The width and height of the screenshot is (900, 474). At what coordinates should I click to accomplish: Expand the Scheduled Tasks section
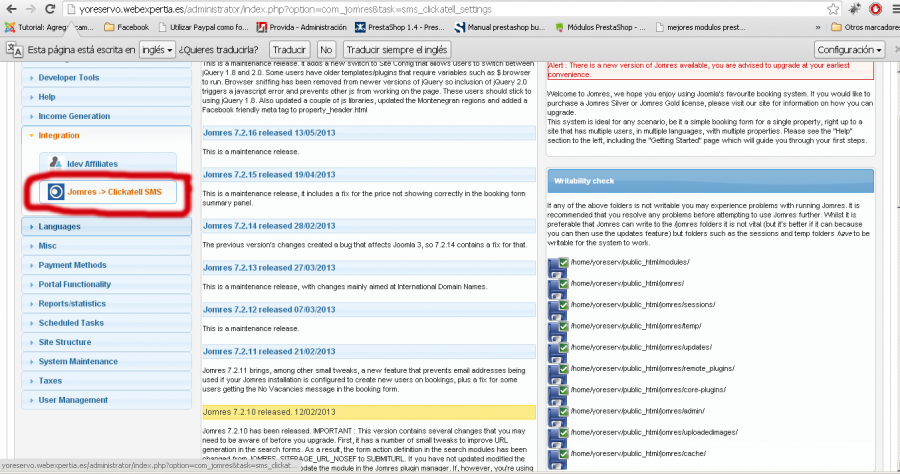(106, 323)
